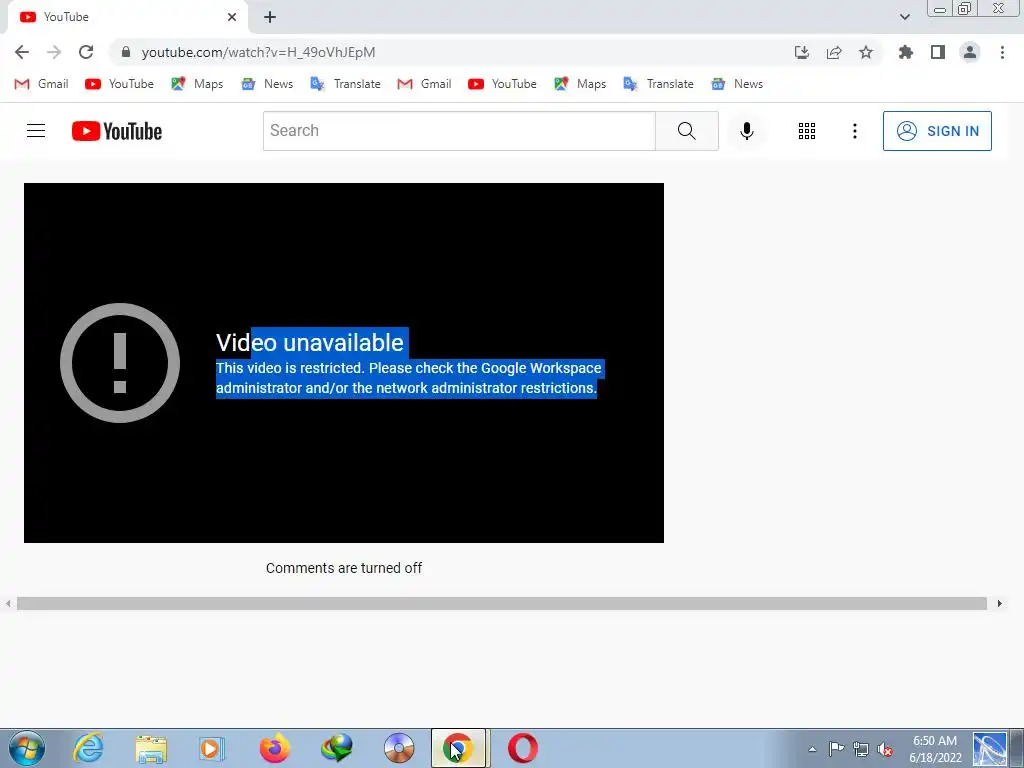Open the YouTube apps grid

click(x=807, y=131)
